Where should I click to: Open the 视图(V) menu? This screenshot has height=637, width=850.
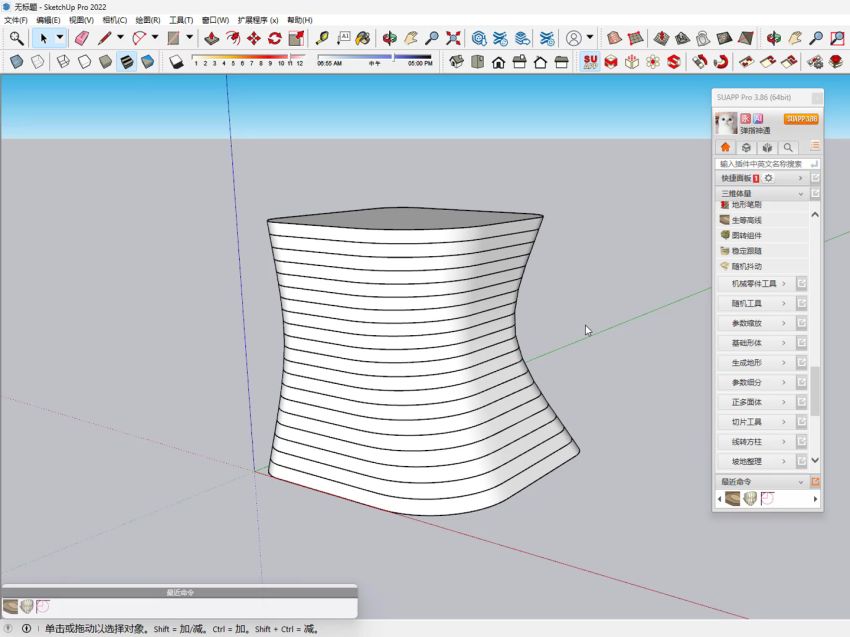81,20
